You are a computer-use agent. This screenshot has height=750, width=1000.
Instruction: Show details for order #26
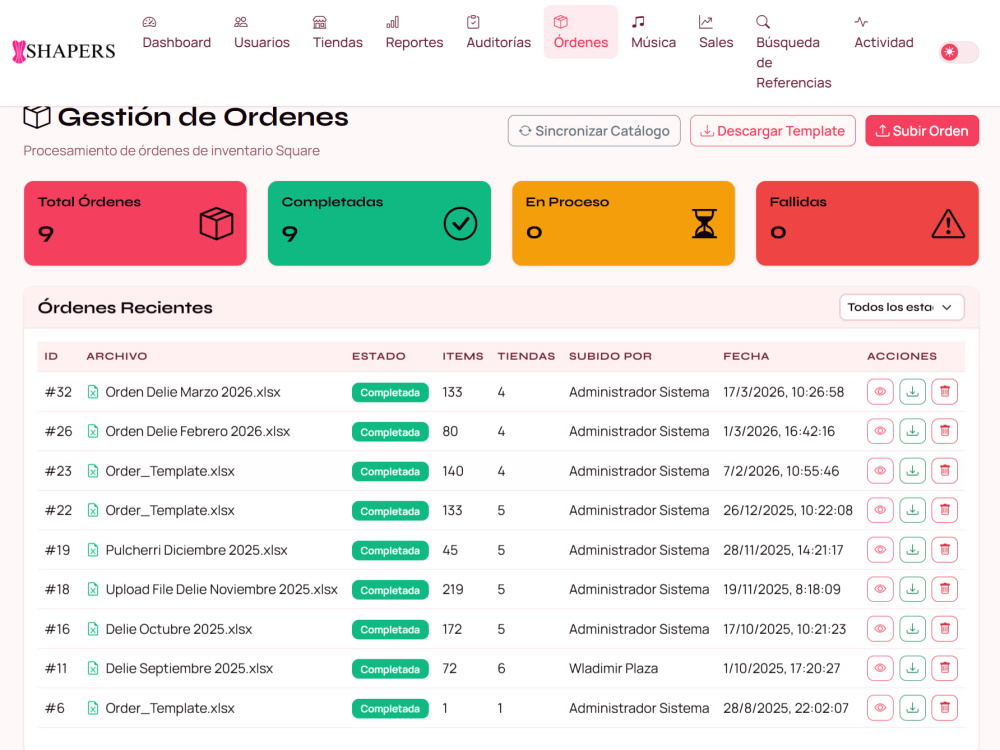pyautogui.click(x=880, y=431)
